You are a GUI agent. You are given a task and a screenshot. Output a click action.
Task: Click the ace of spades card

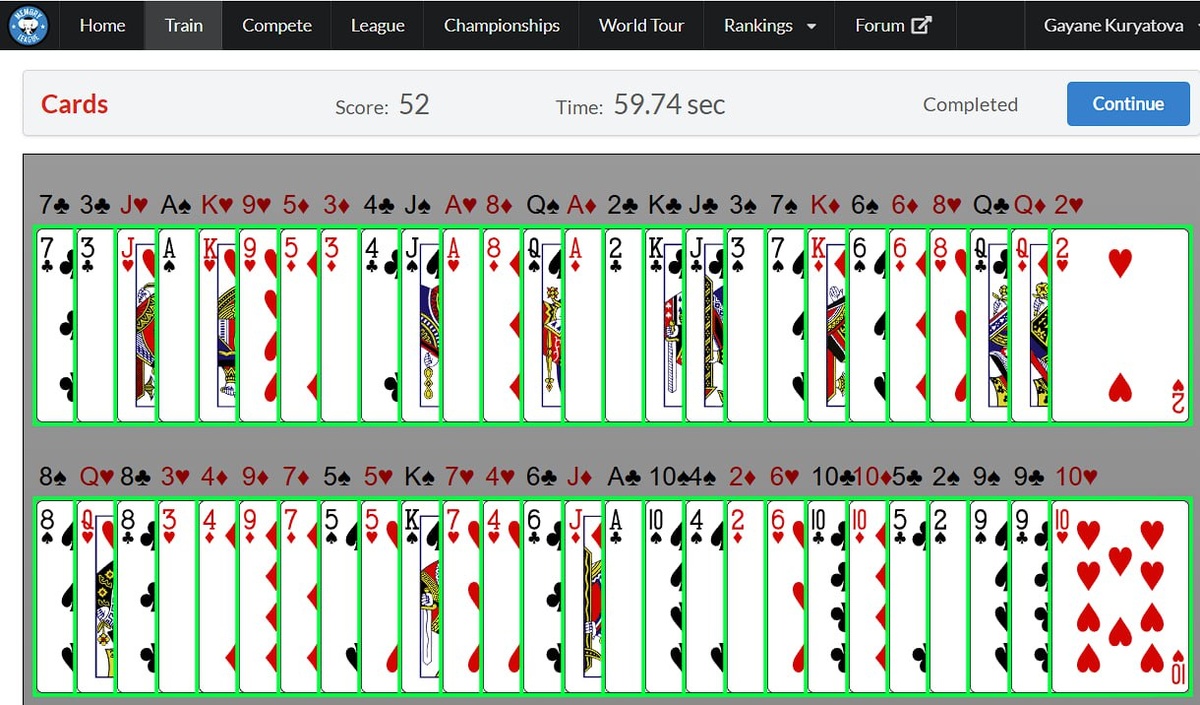[177, 325]
